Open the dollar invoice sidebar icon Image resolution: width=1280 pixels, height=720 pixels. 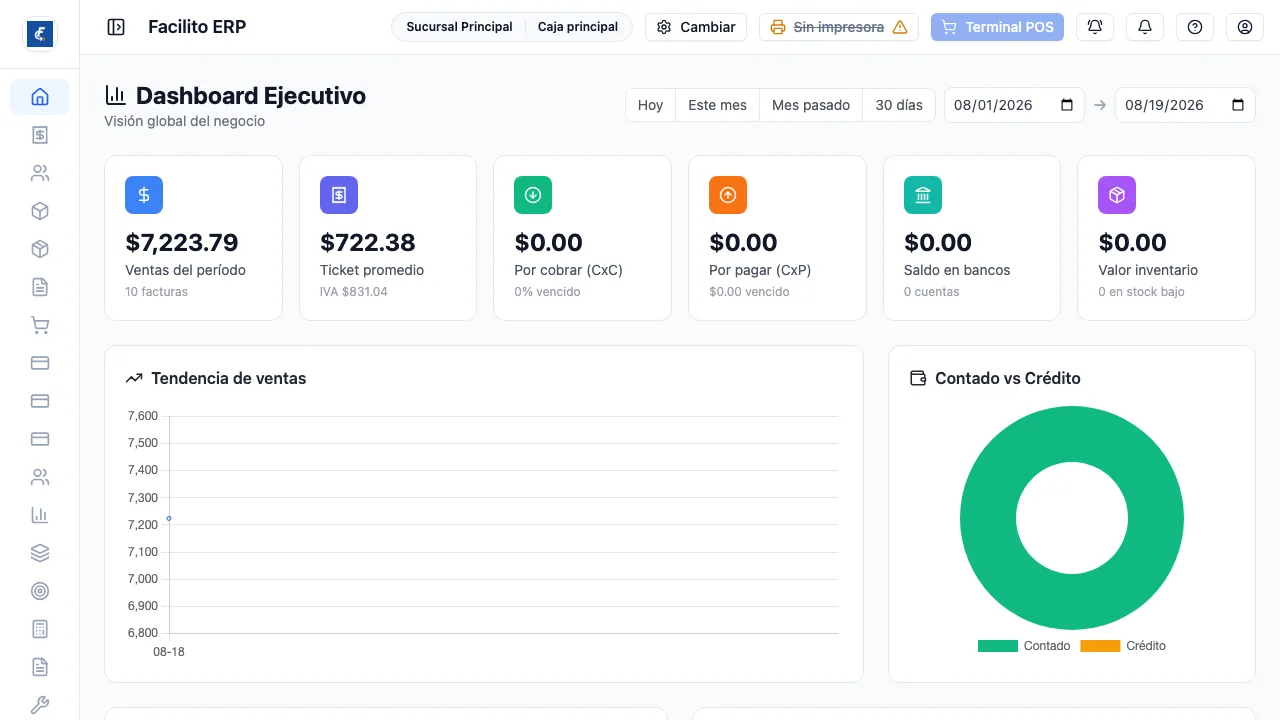click(40, 135)
